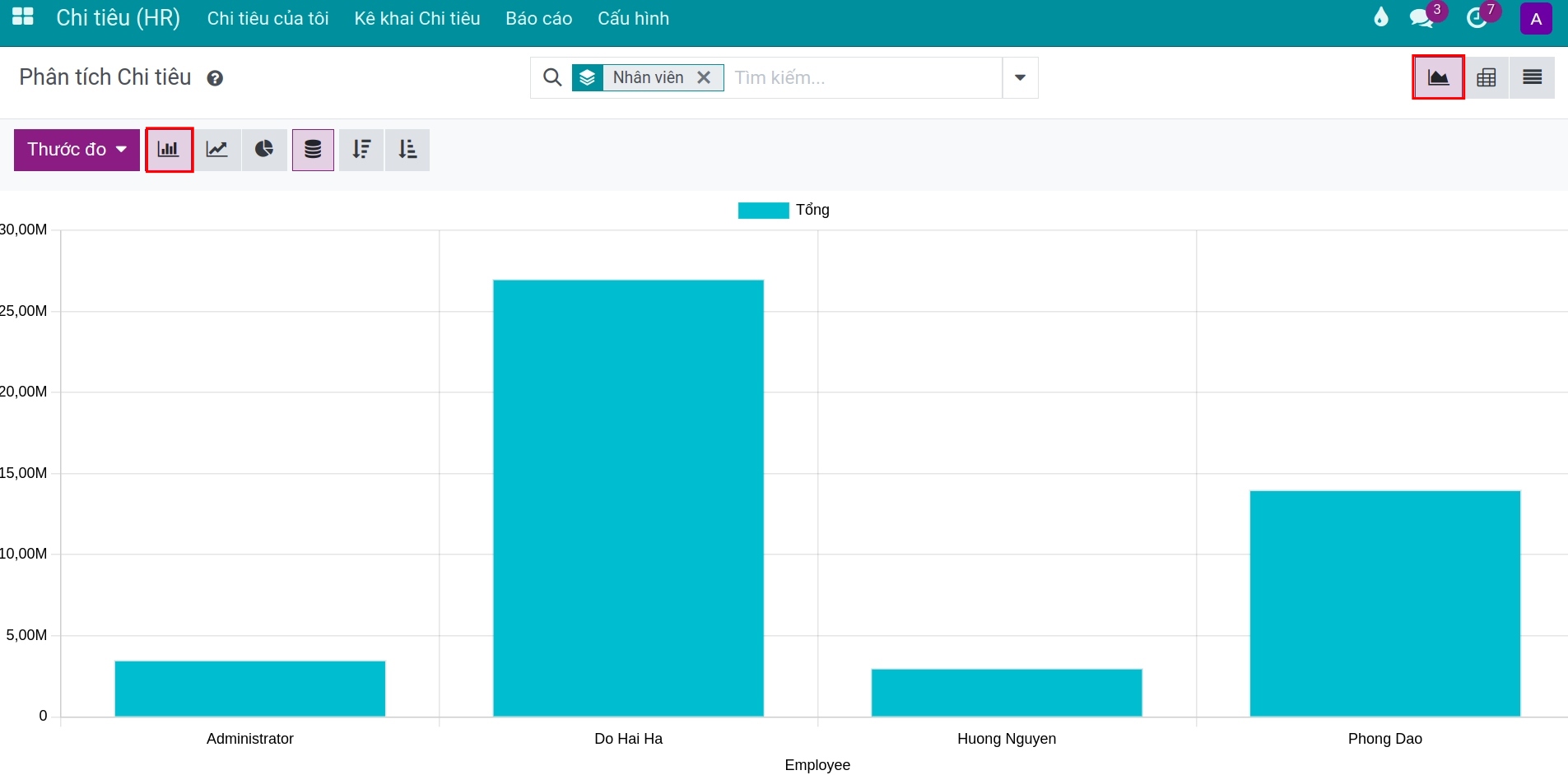Image resolution: width=1568 pixels, height=775 pixels.
Task: Open the Báo cáo menu
Action: coord(539,18)
